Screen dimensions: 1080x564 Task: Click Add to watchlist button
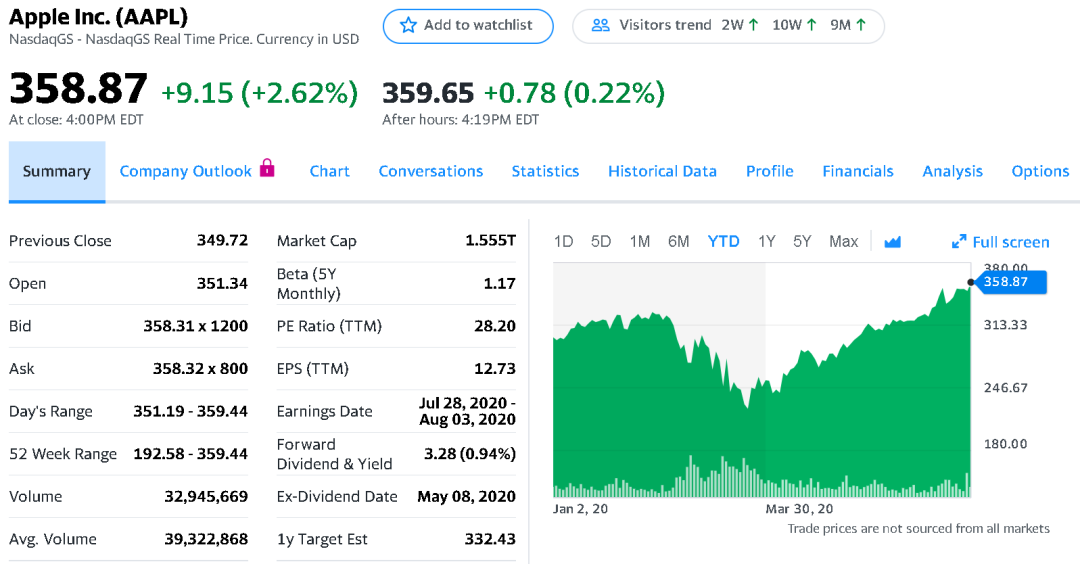(468, 26)
